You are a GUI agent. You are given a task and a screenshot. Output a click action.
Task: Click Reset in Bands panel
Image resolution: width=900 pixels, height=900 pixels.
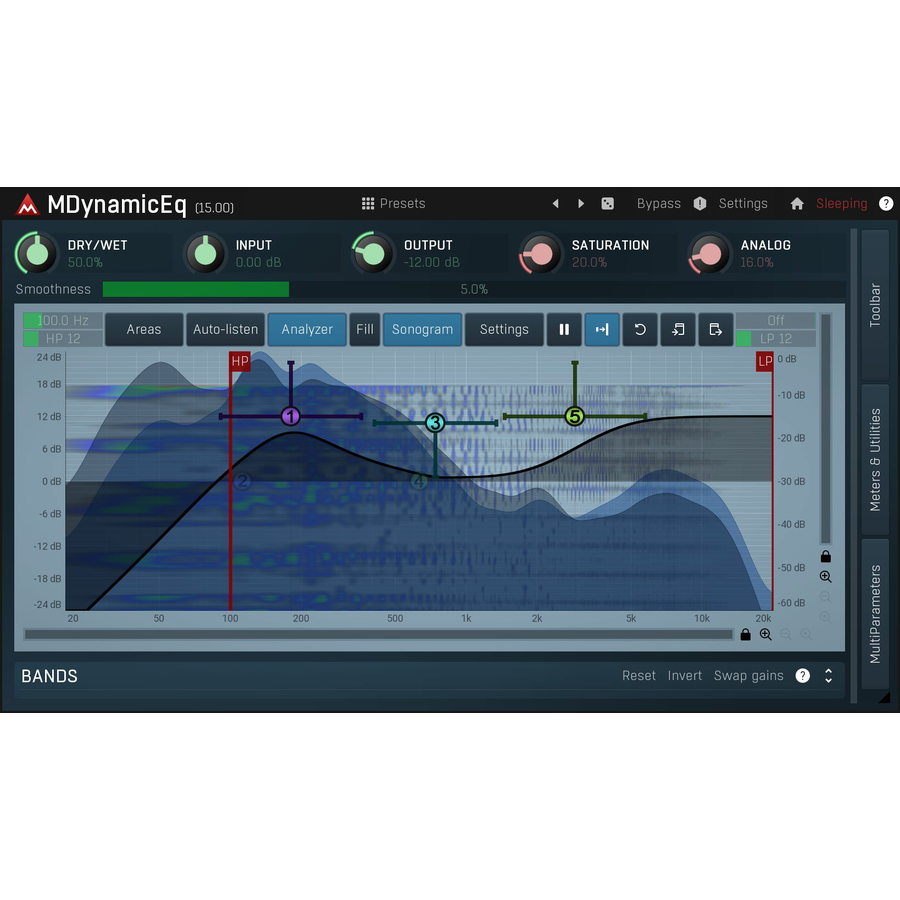(x=638, y=676)
